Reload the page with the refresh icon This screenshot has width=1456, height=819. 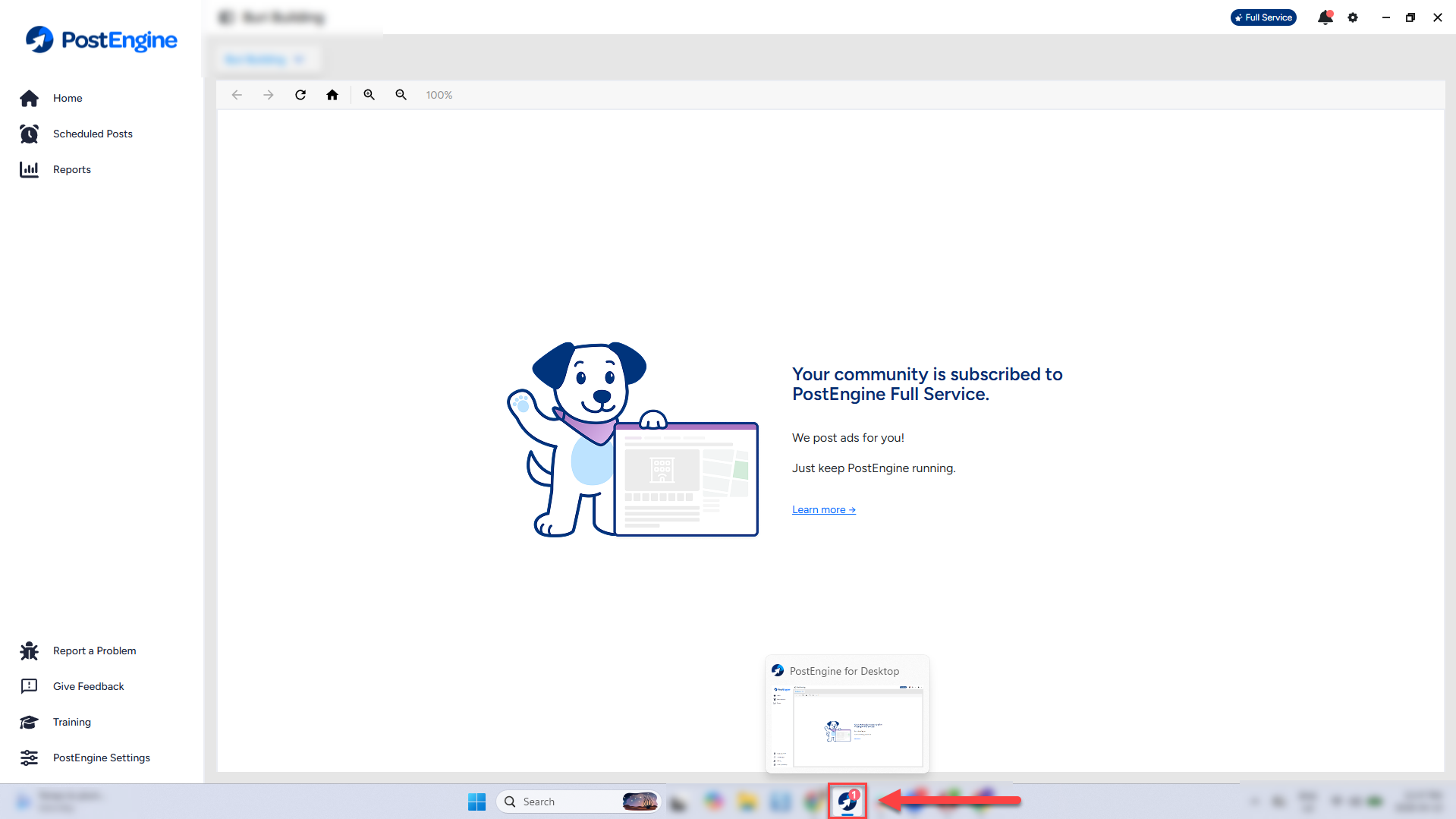300,95
